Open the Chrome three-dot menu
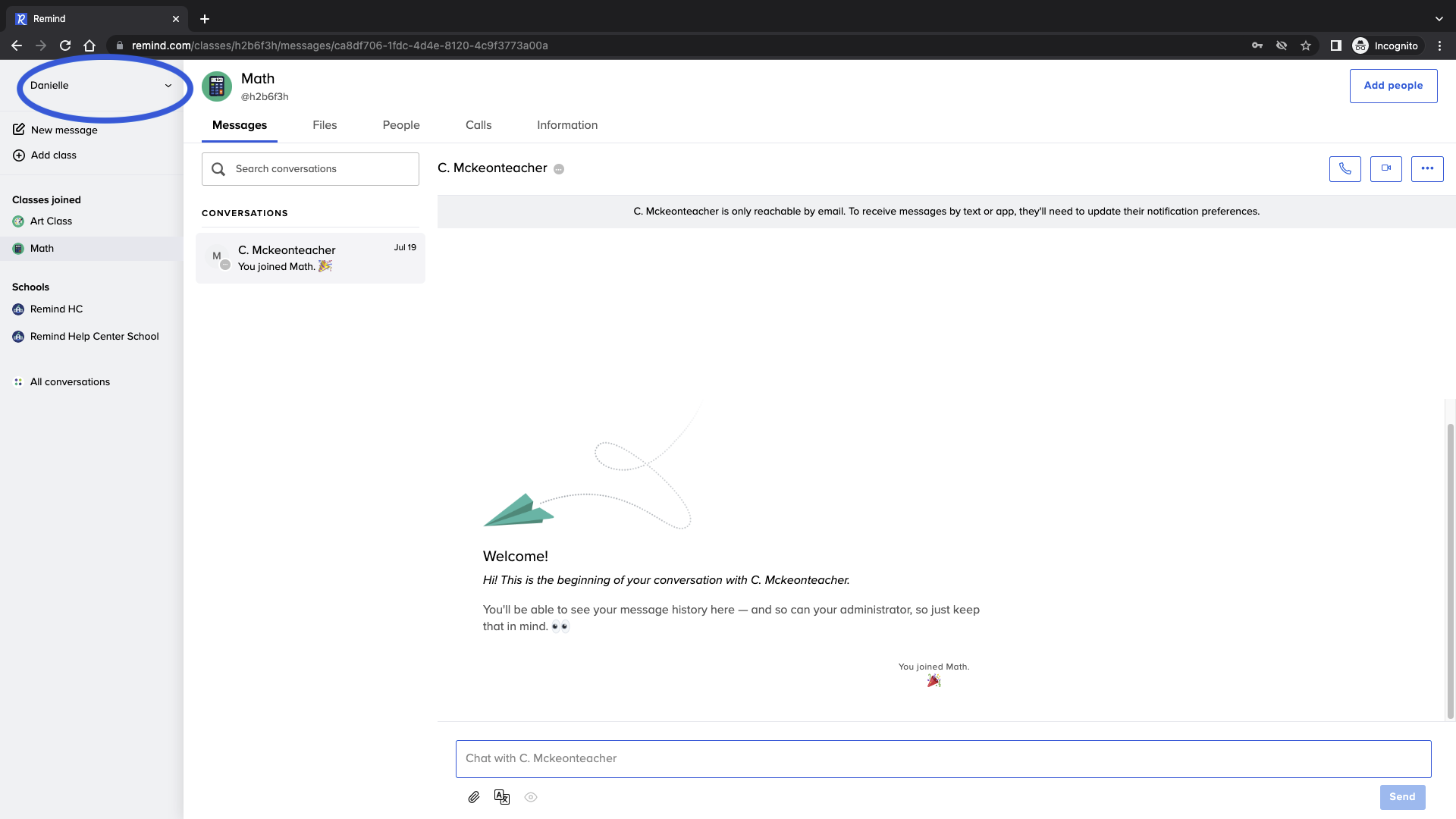This screenshot has height=819, width=1456. click(1439, 45)
